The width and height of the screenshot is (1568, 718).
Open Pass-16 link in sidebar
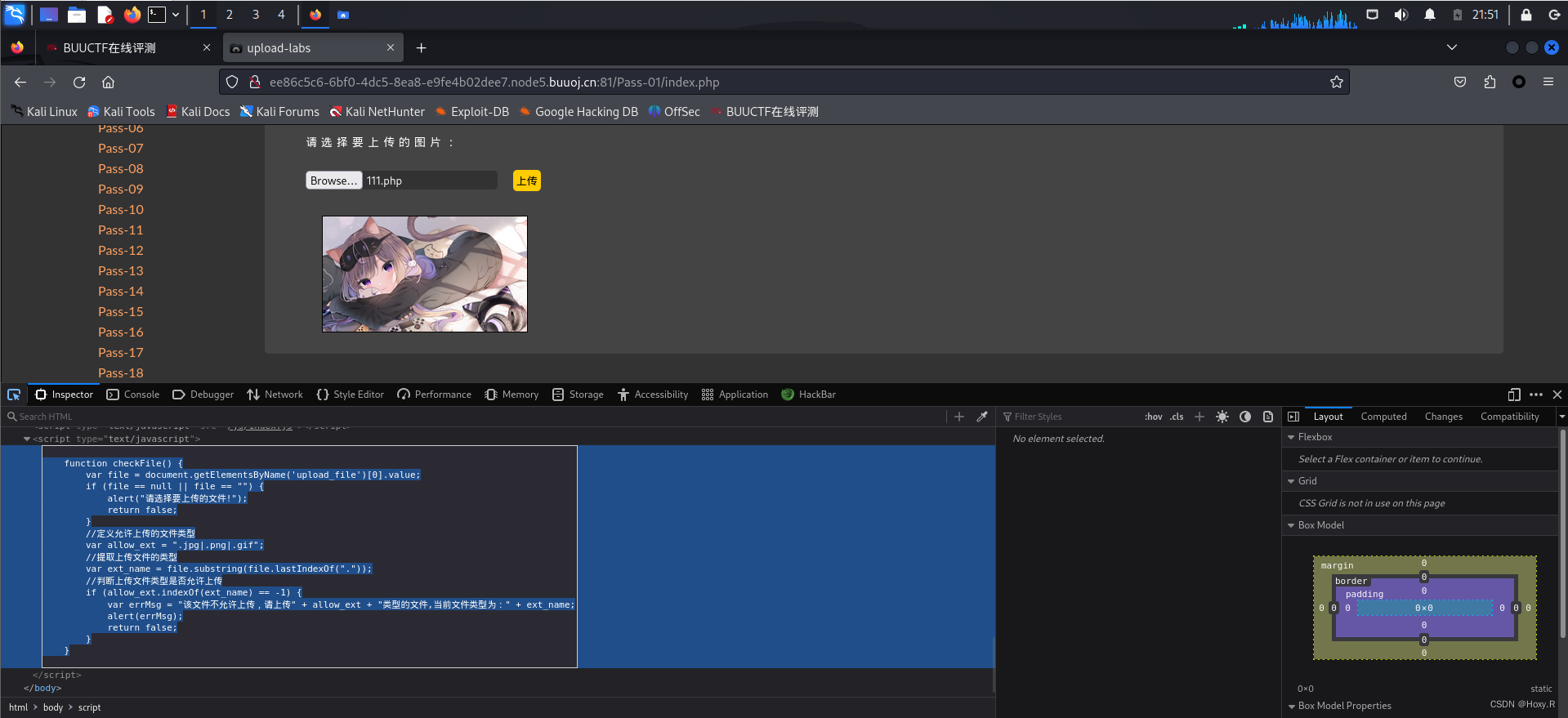tap(121, 332)
